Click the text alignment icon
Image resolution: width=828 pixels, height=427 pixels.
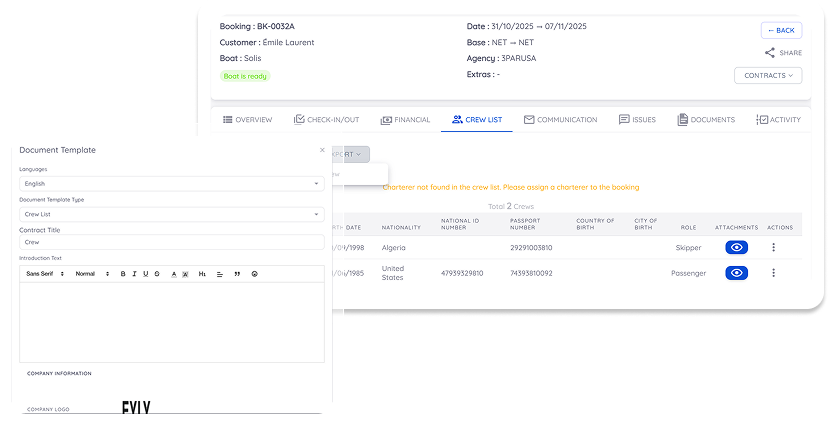pyautogui.click(x=220, y=274)
